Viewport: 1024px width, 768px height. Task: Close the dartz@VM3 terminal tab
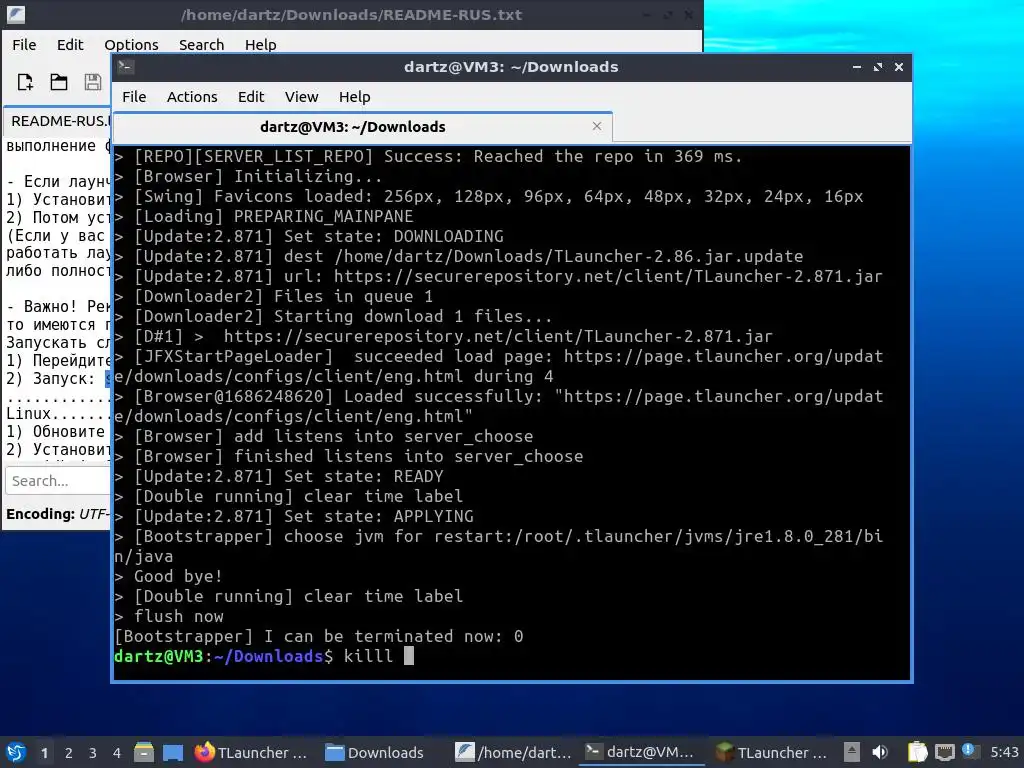pos(596,126)
